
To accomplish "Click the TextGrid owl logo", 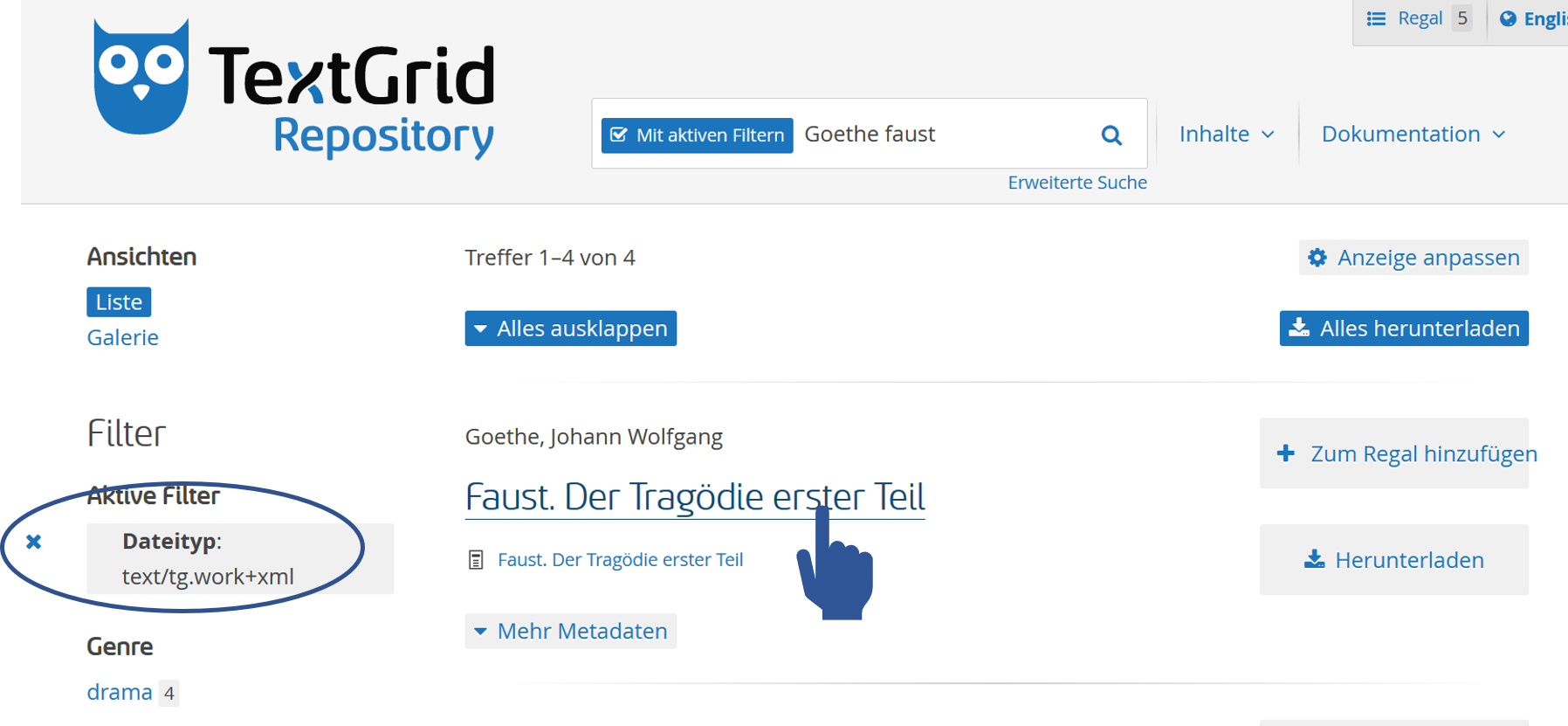I will 141,77.
